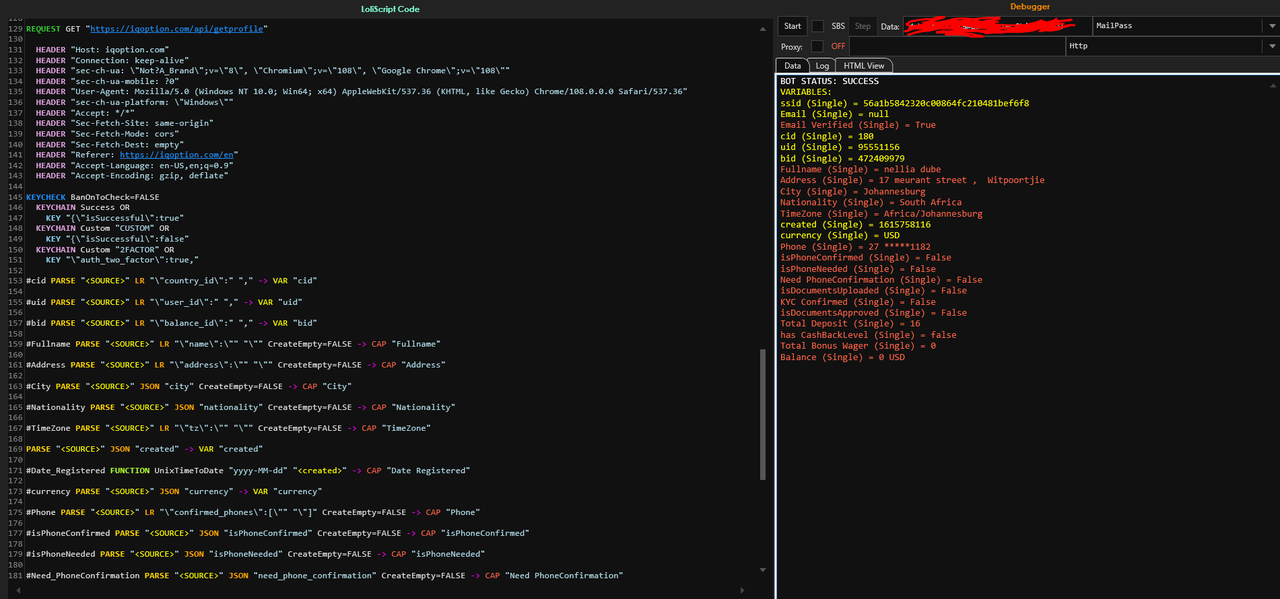Viewport: 1280px width, 599px height.
Task: Select the bid = 472409979 line
Action: pos(842,158)
